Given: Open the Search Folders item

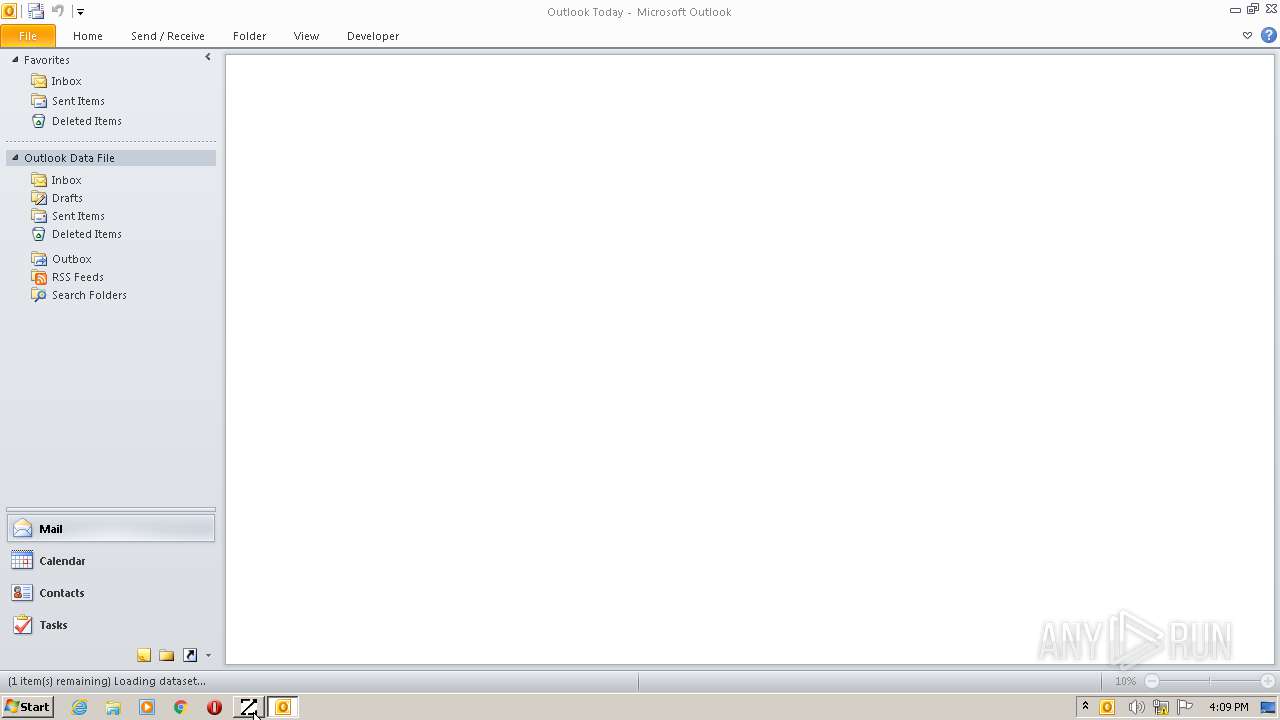Looking at the screenshot, I should pos(89,295).
